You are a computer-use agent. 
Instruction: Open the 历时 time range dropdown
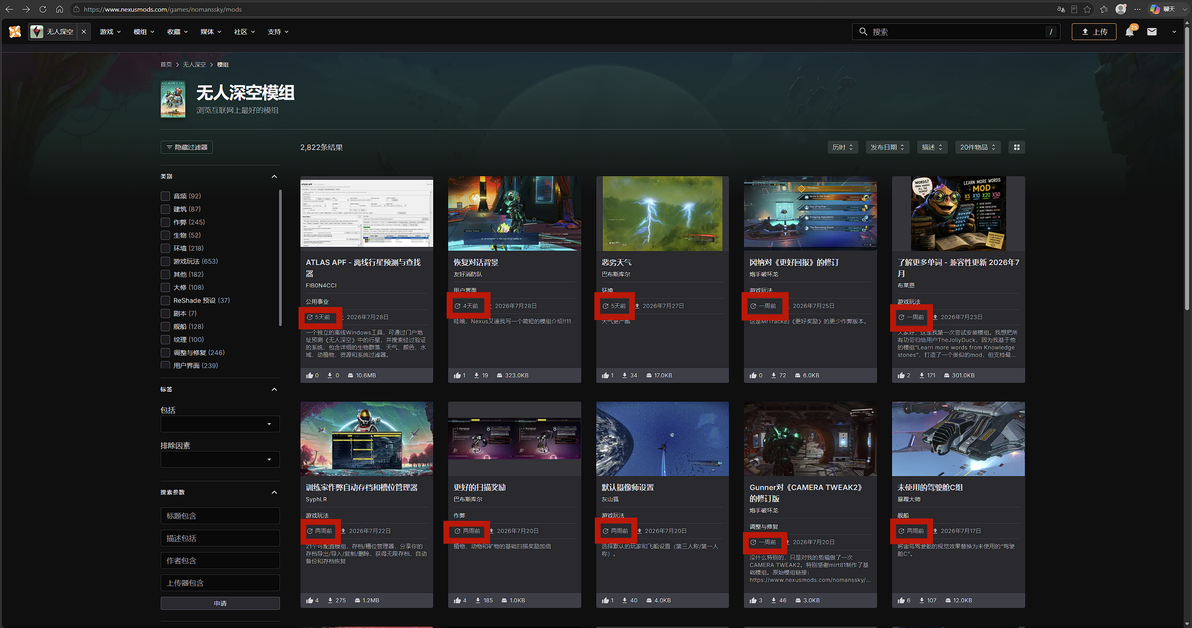point(842,147)
